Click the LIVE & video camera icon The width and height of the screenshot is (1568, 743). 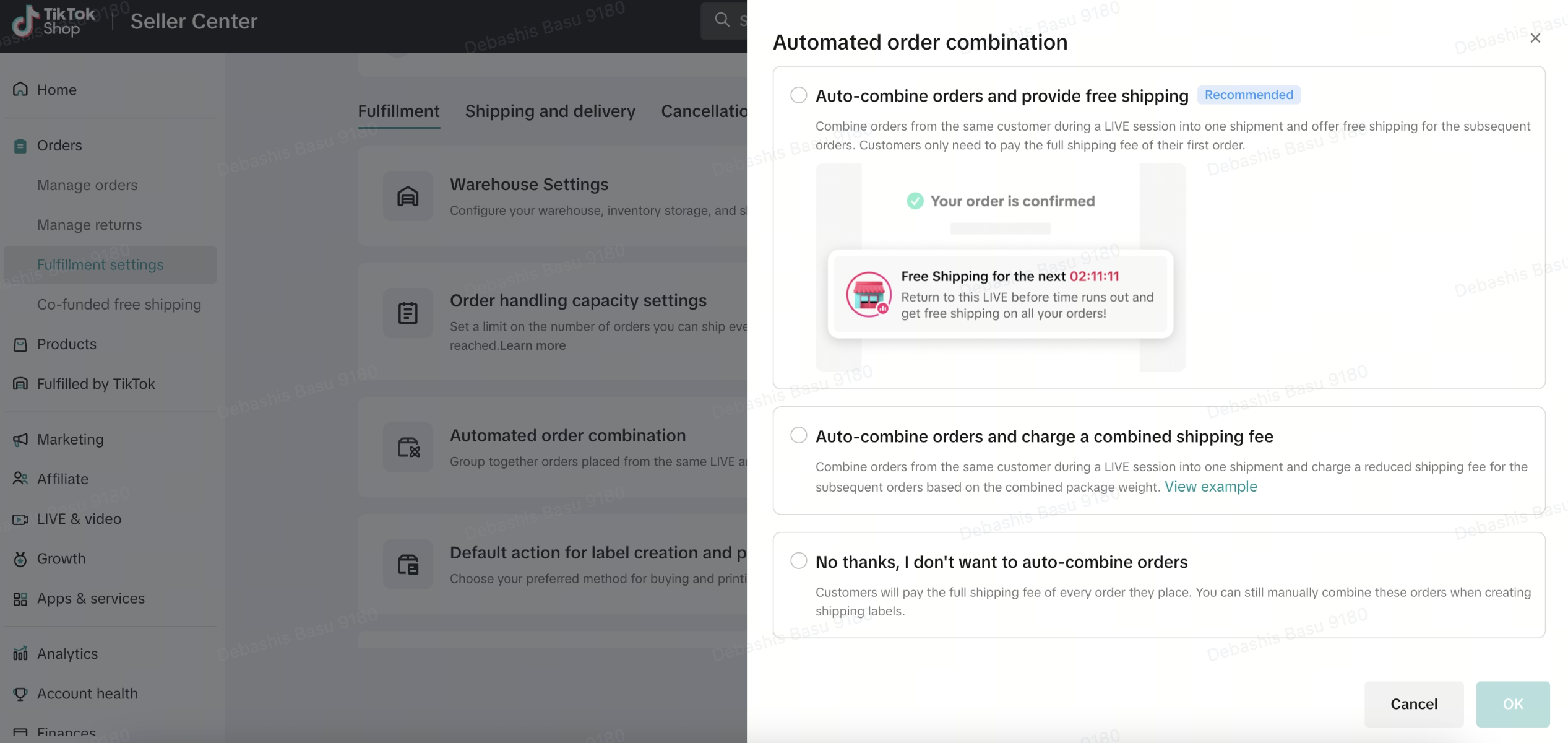(x=20, y=519)
